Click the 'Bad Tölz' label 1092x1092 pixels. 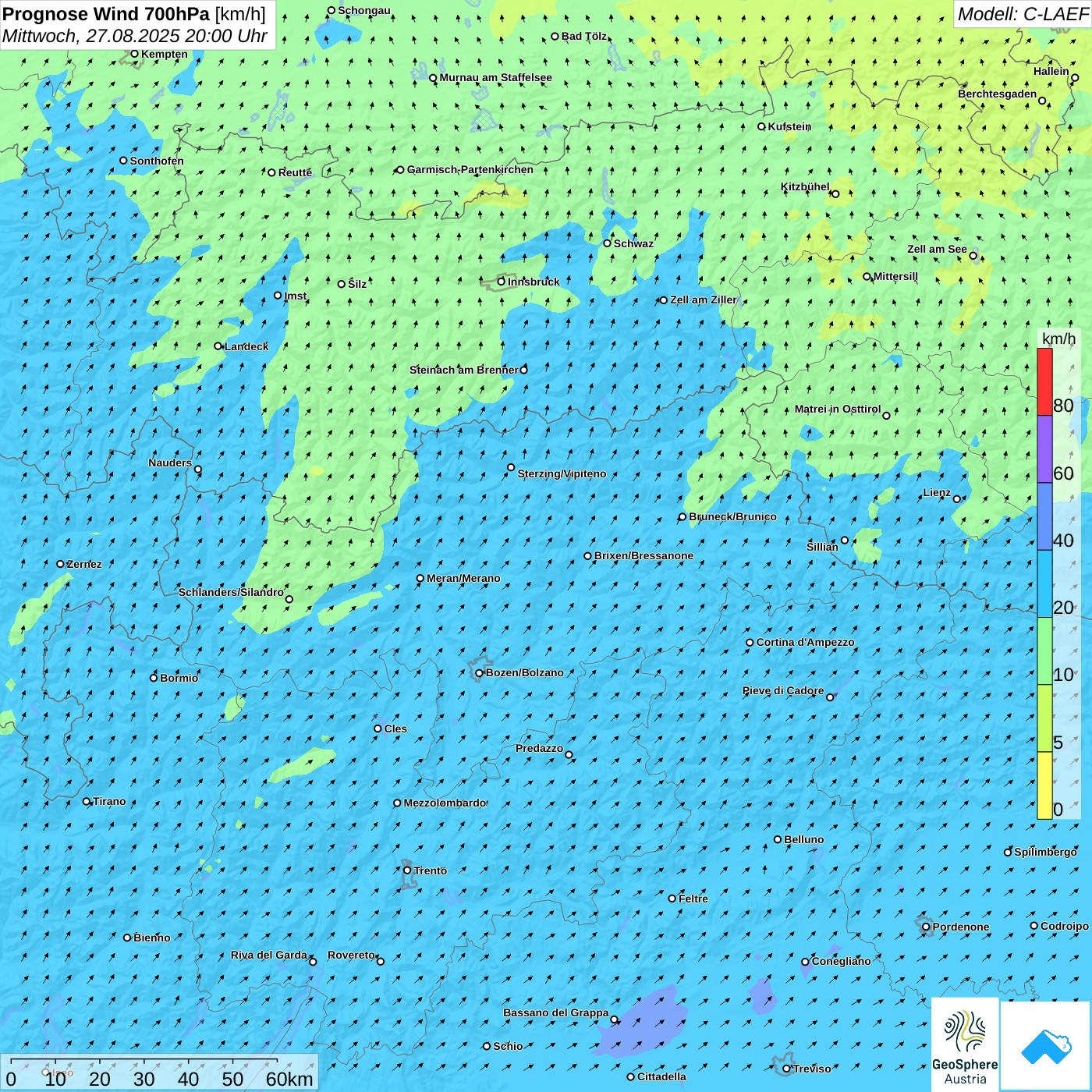pos(584,36)
